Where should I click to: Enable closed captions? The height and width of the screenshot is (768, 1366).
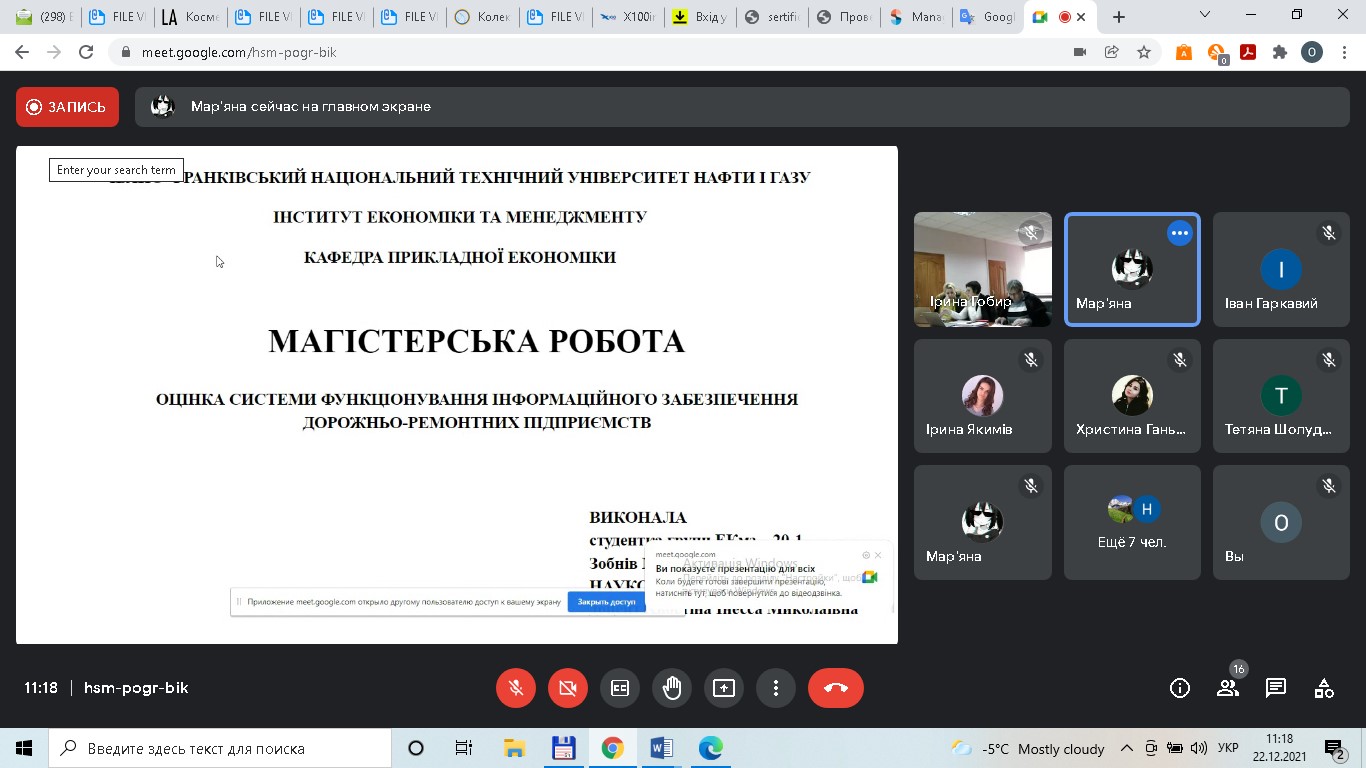(x=619, y=688)
